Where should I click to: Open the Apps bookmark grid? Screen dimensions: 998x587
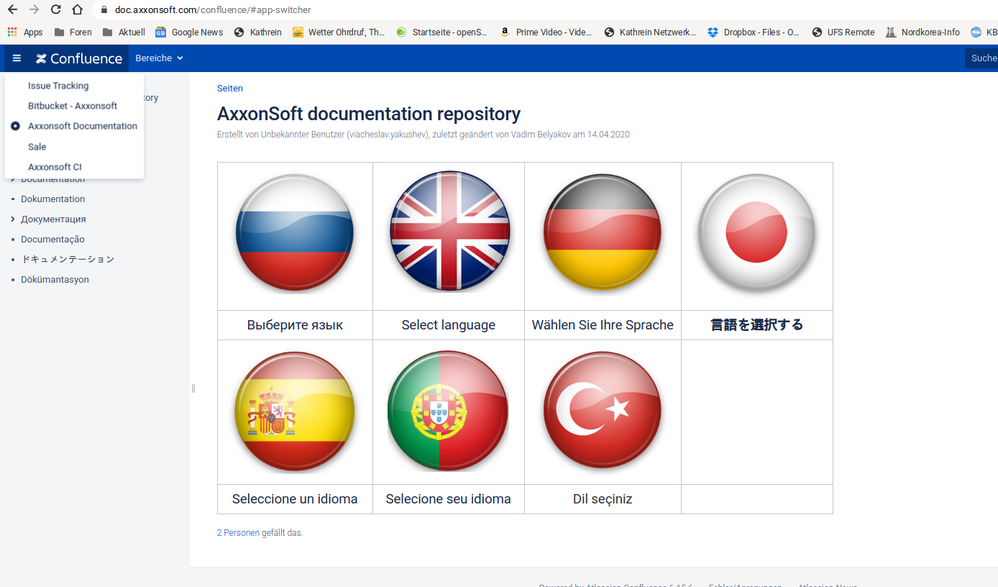[25, 32]
